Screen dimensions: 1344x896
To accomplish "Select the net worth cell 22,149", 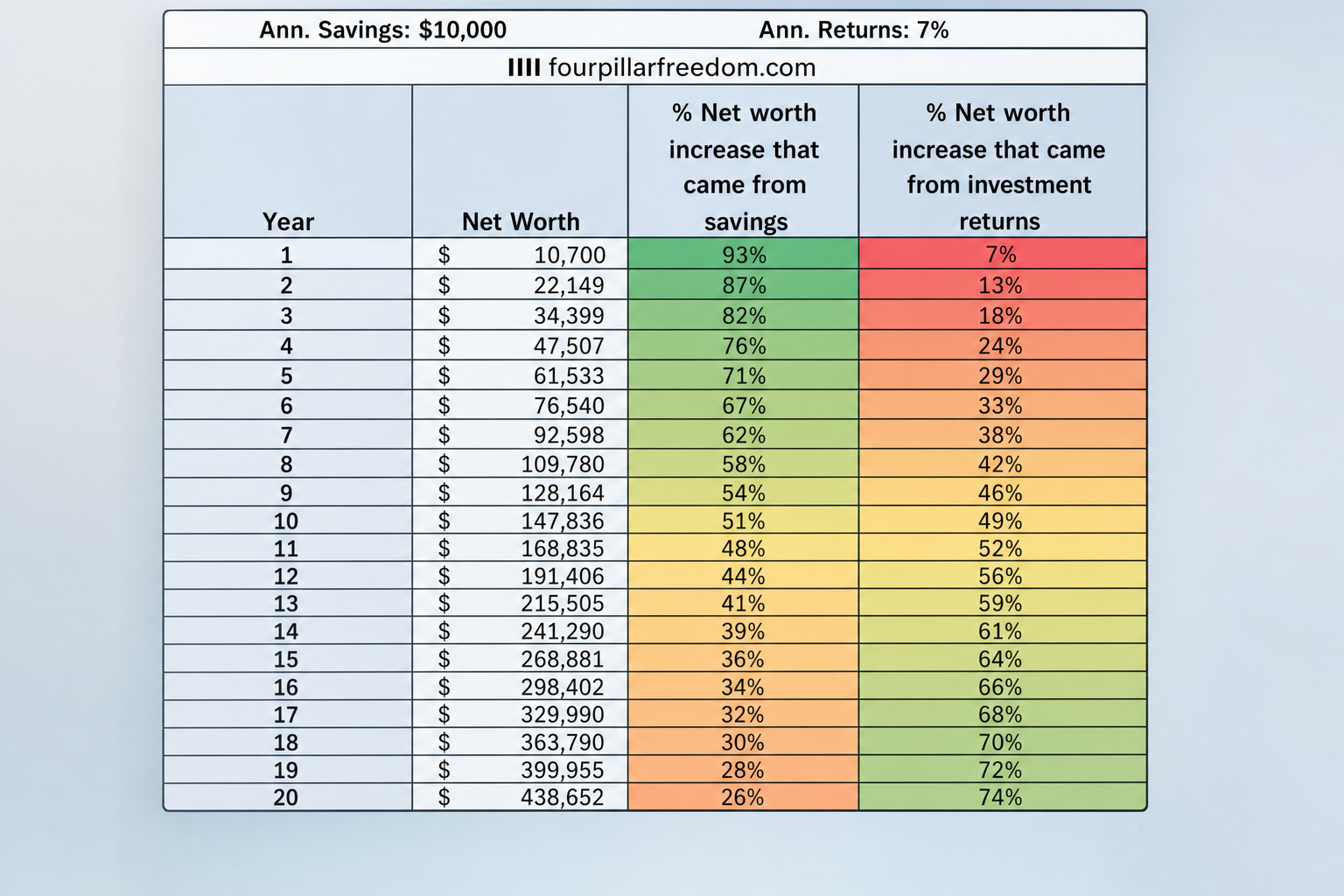I will tap(521, 285).
